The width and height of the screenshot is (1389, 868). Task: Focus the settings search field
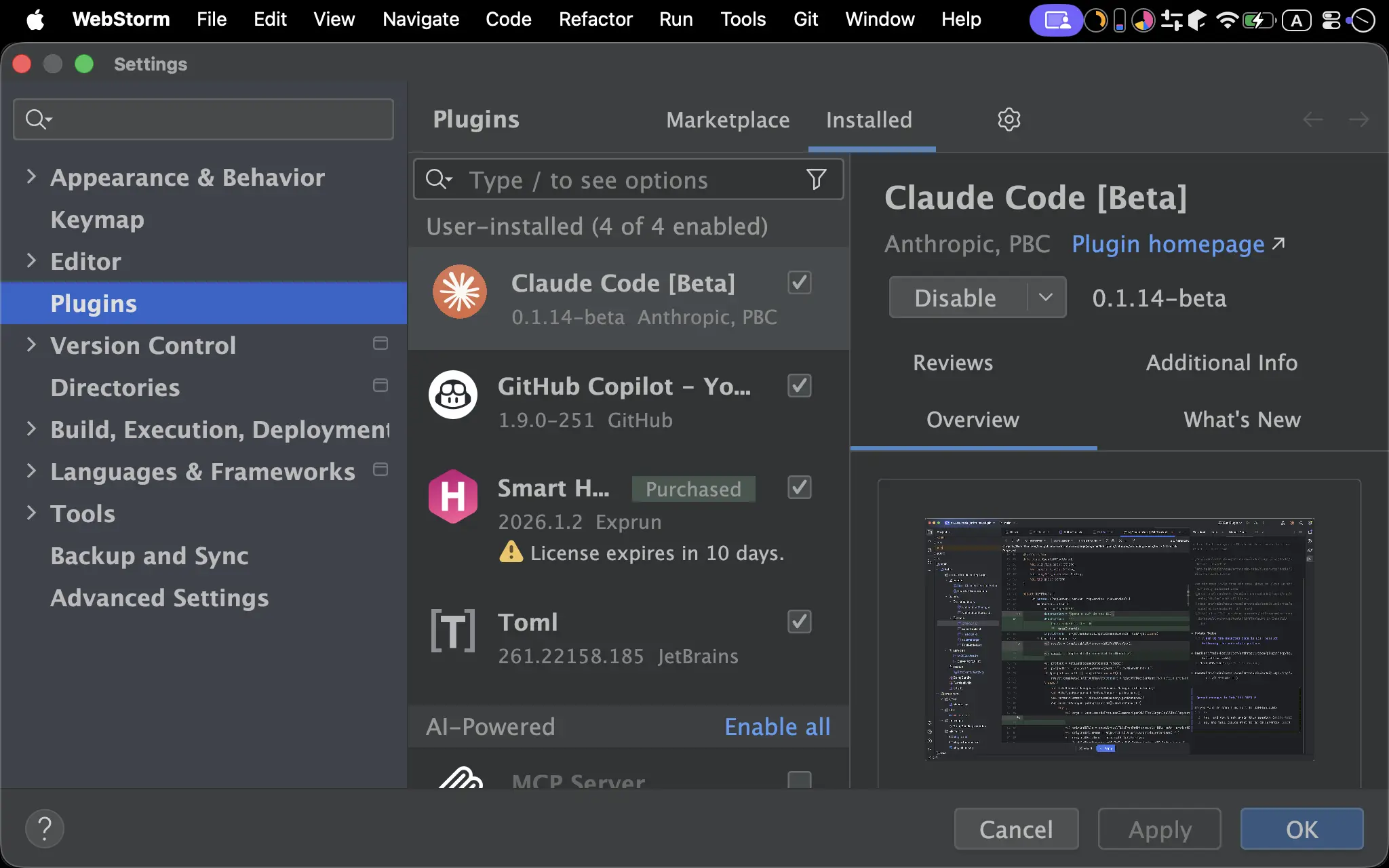click(203, 119)
